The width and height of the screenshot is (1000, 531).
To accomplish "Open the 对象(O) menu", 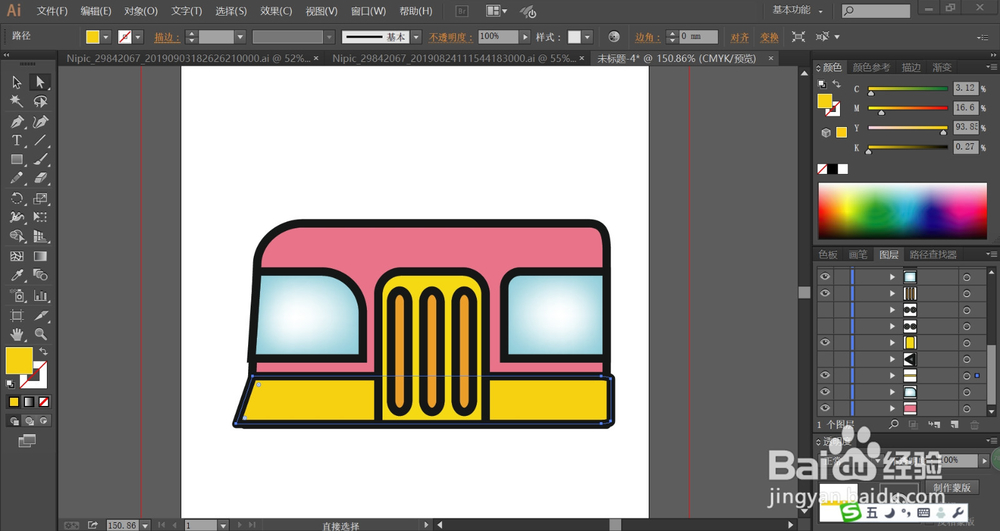I will click(x=141, y=11).
